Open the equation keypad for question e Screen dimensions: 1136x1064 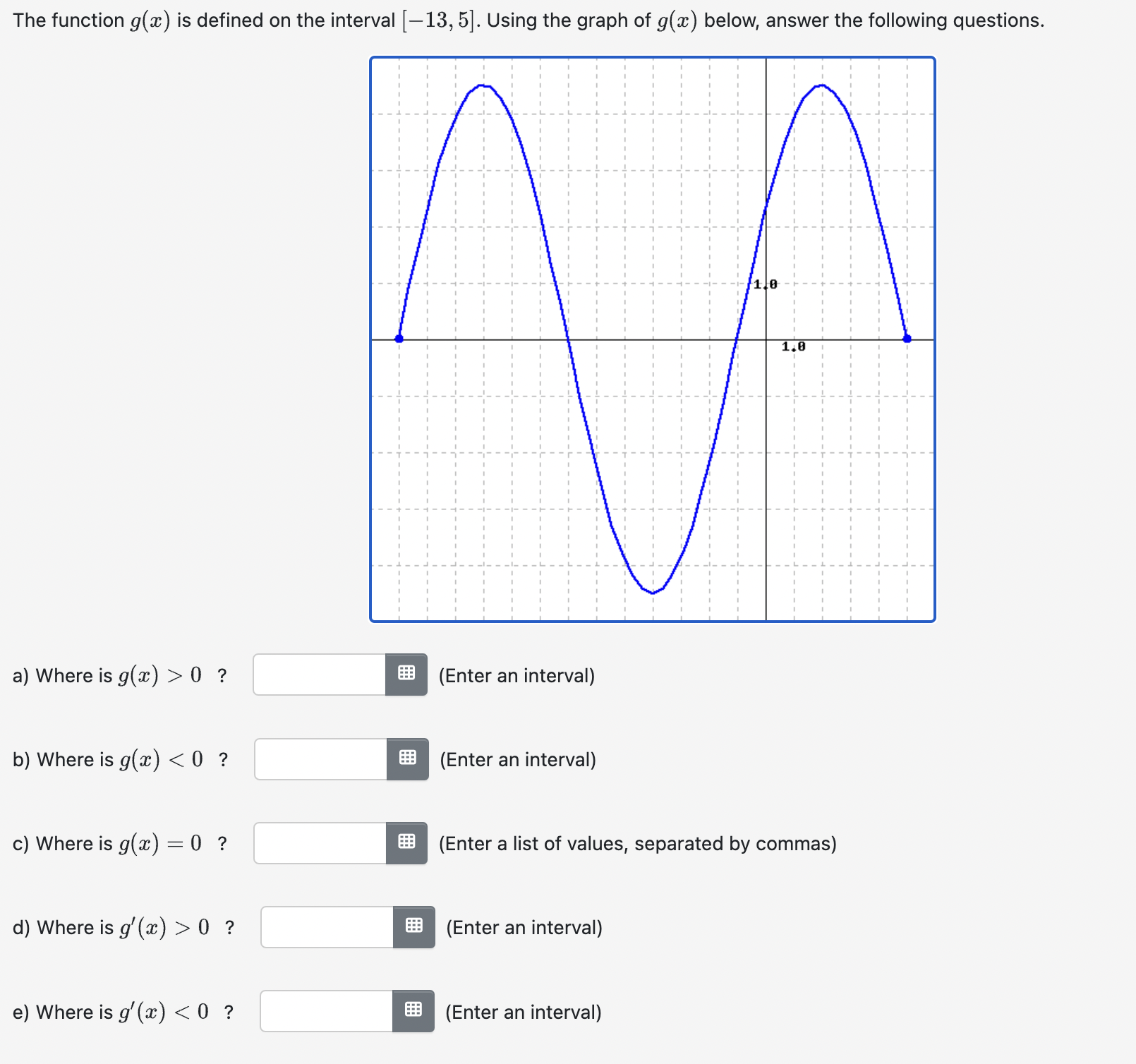(x=413, y=1011)
